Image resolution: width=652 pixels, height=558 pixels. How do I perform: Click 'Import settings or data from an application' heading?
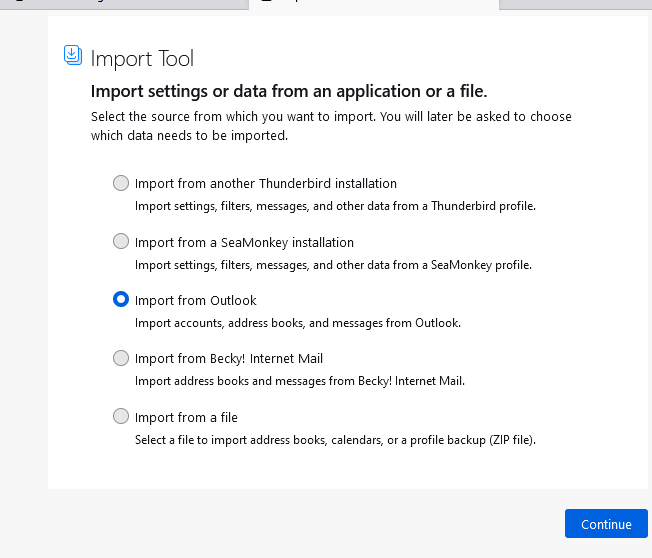(289, 91)
